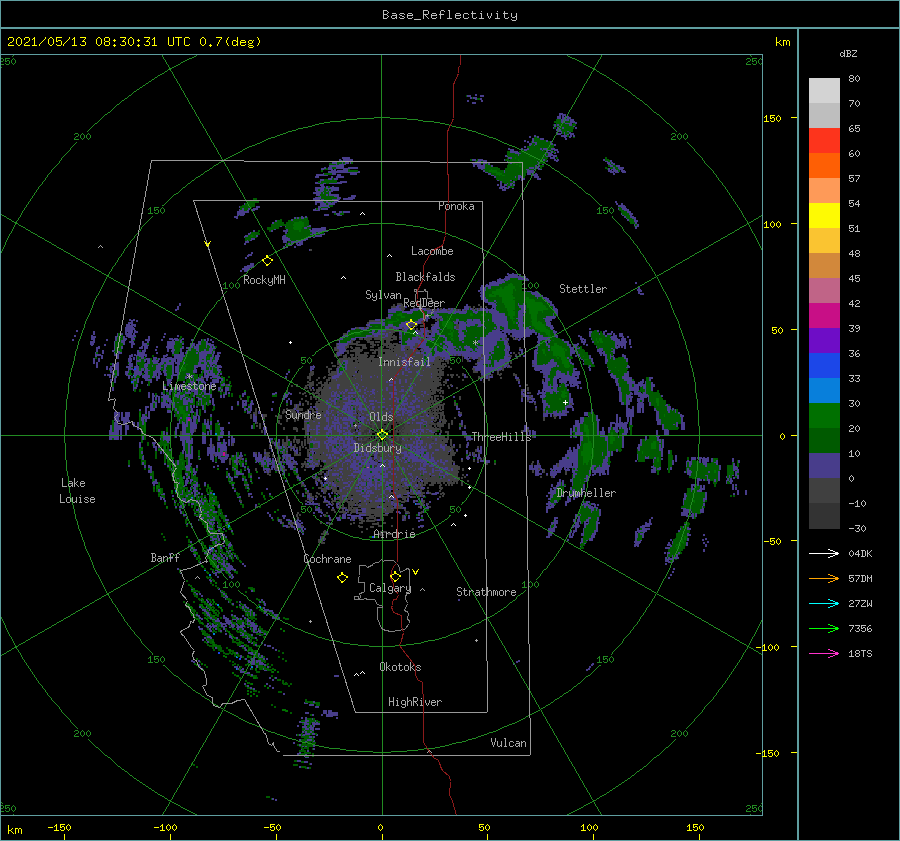Click the yellow 51–54 dBZ color swatch
The width and height of the screenshot is (900, 841).
tap(824, 216)
